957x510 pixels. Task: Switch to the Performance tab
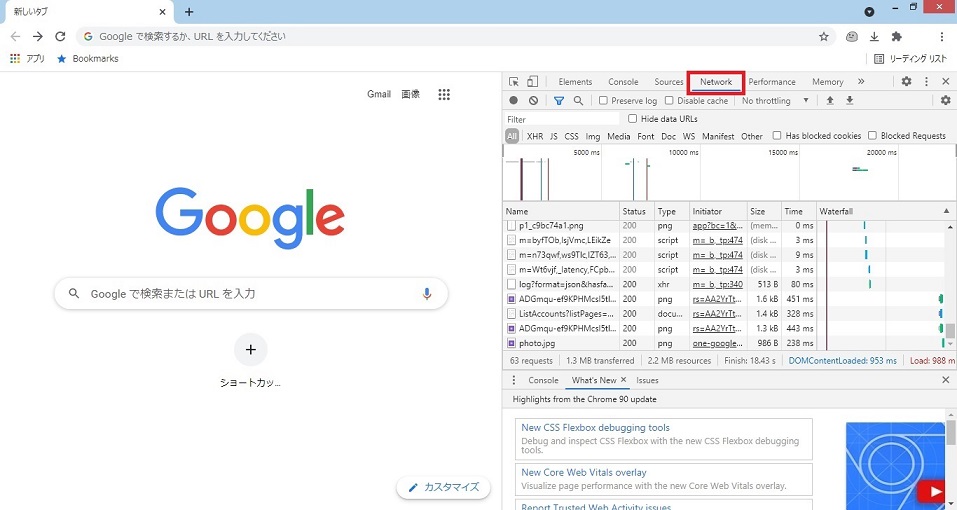point(772,82)
